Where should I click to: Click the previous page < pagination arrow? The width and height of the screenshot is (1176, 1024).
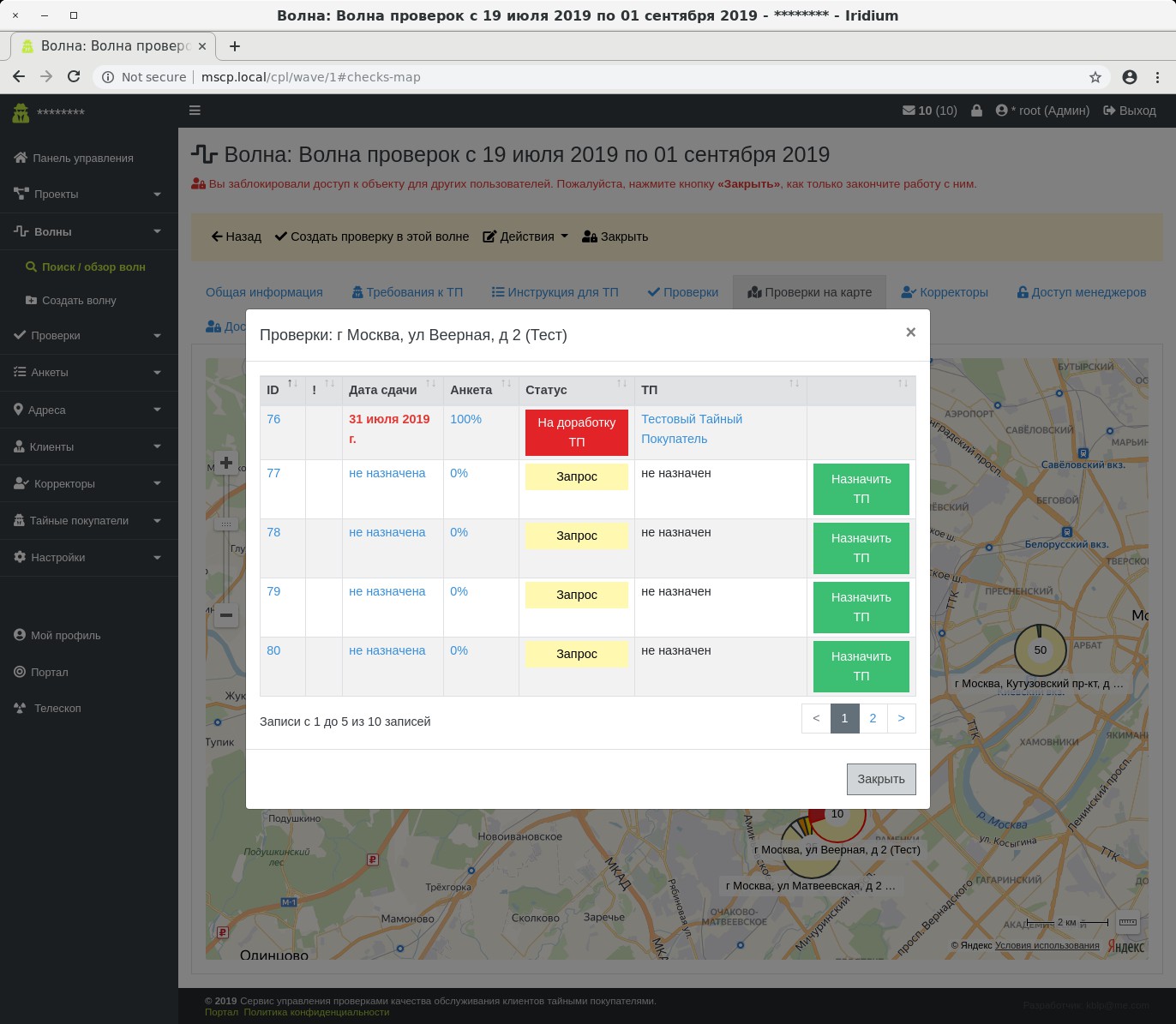click(x=816, y=718)
